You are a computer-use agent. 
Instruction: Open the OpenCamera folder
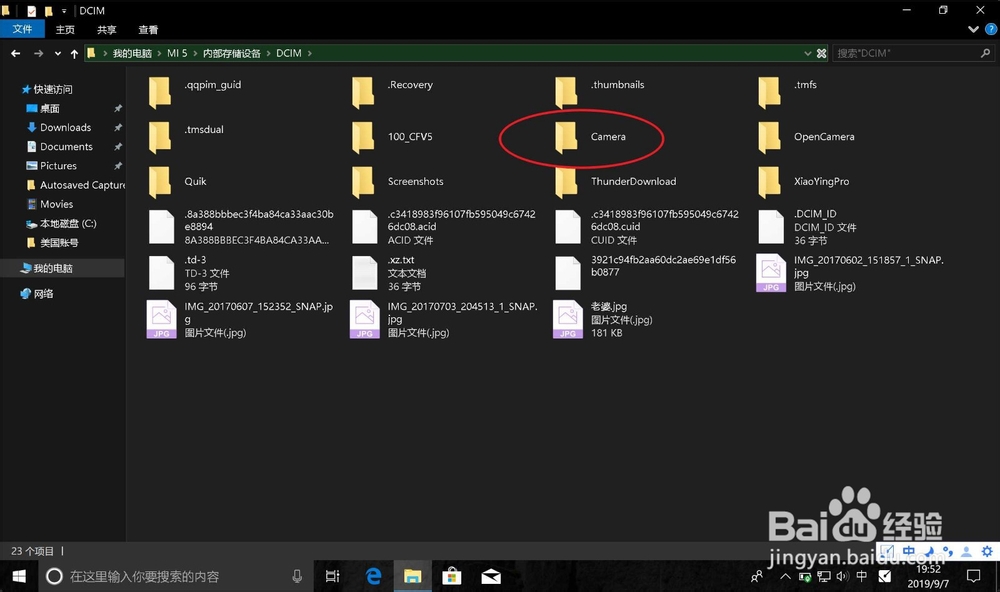point(806,137)
